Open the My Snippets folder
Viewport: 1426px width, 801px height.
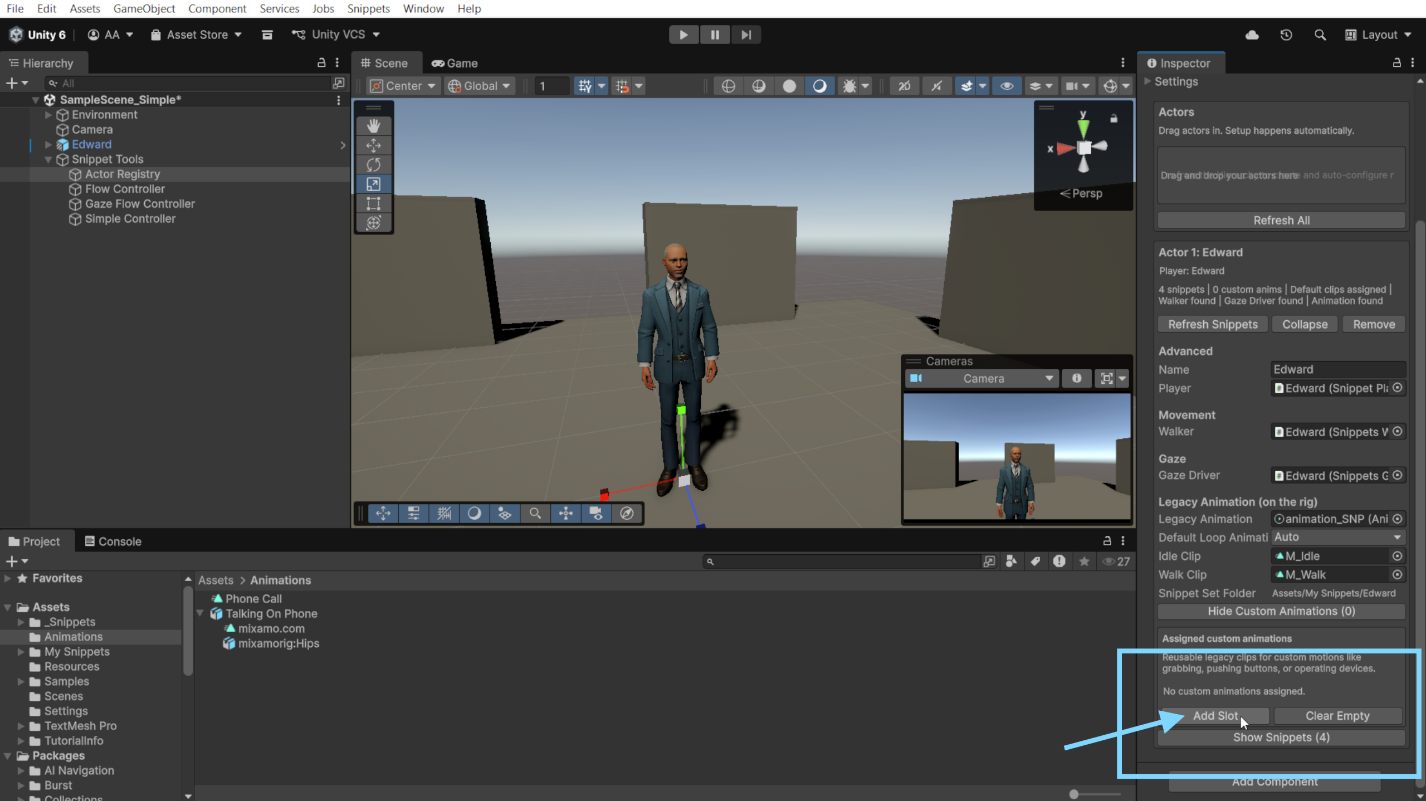click(x=77, y=652)
